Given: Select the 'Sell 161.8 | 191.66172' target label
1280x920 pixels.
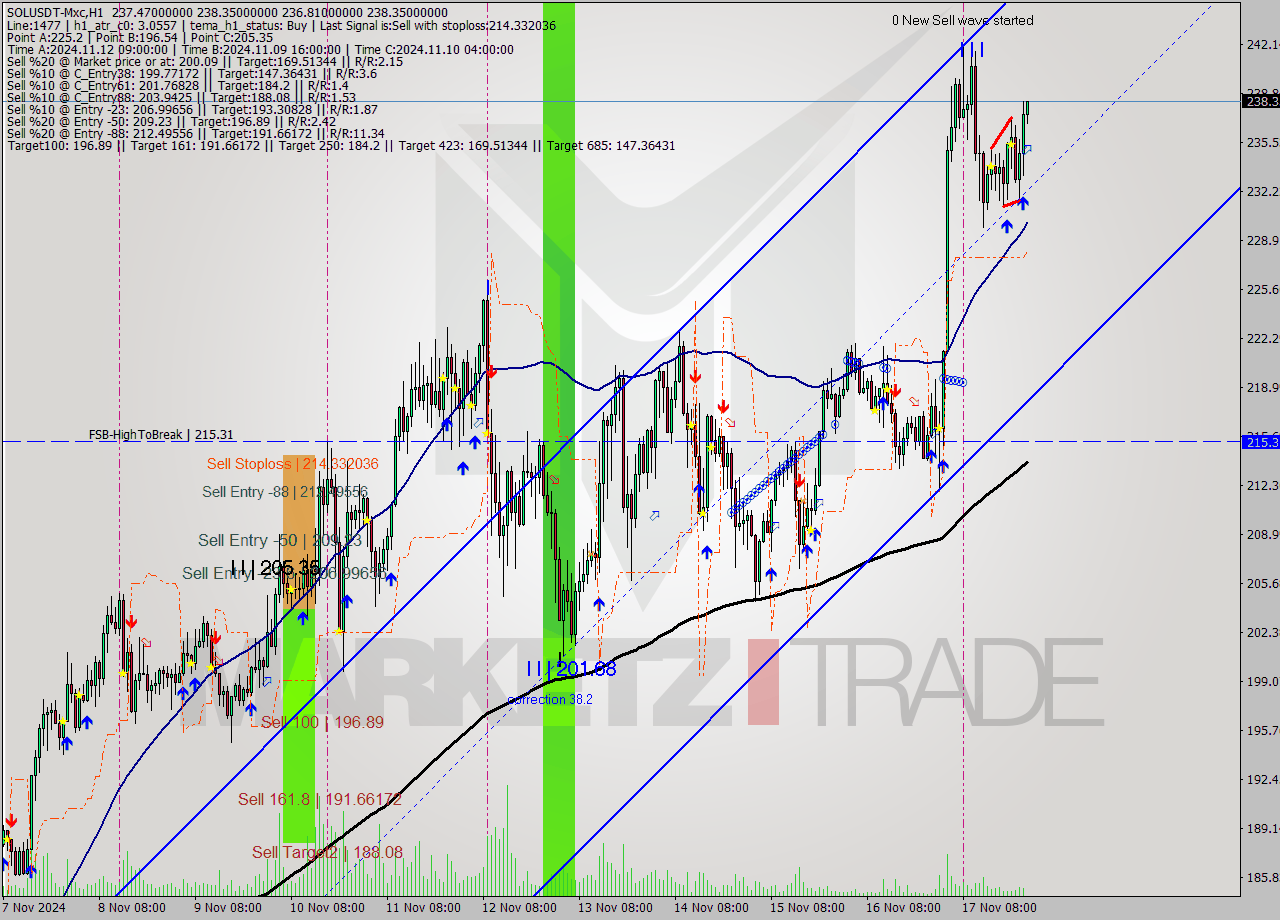Looking at the screenshot, I should pos(320,799).
